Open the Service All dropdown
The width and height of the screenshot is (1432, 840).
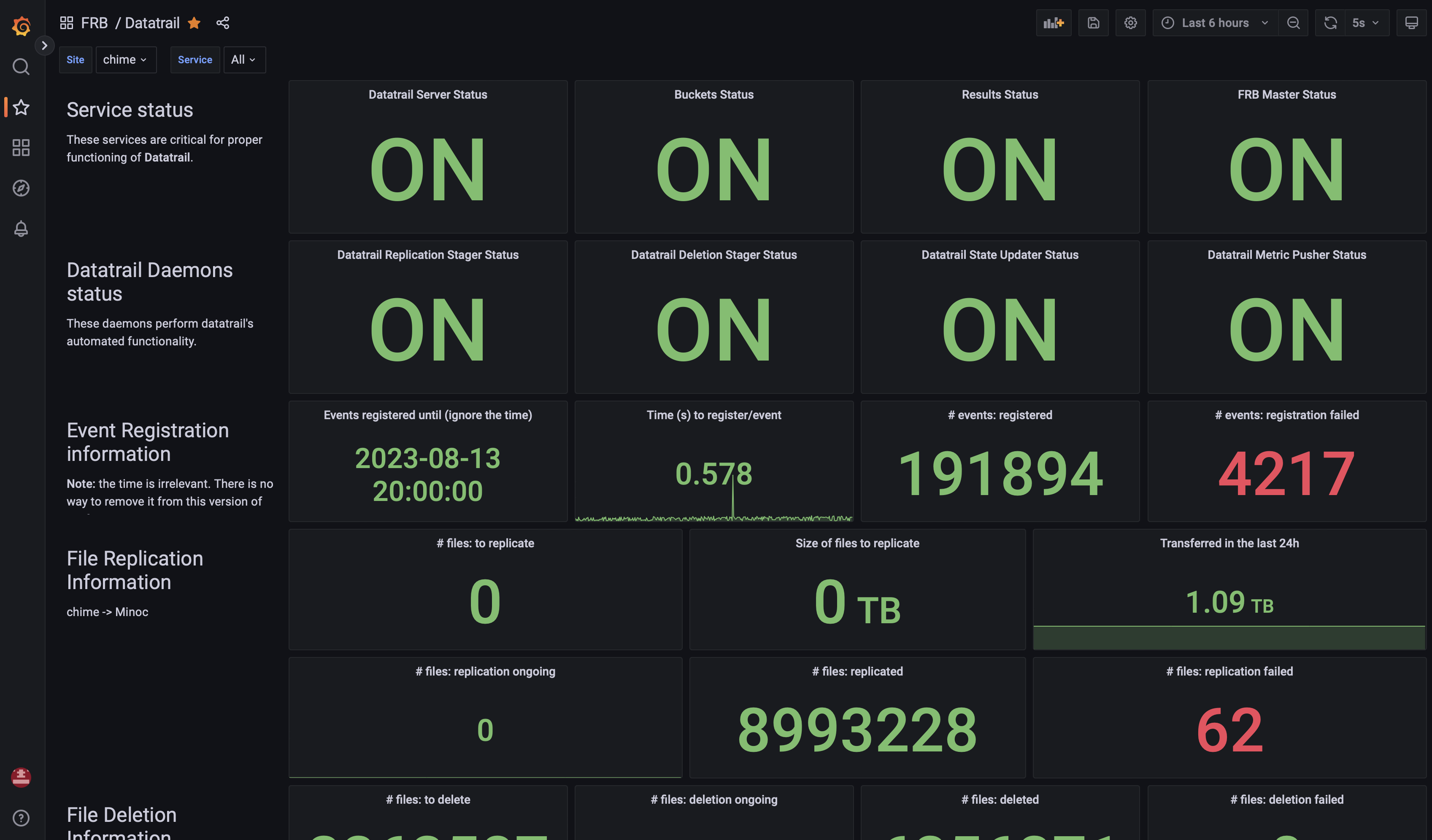[x=244, y=59]
